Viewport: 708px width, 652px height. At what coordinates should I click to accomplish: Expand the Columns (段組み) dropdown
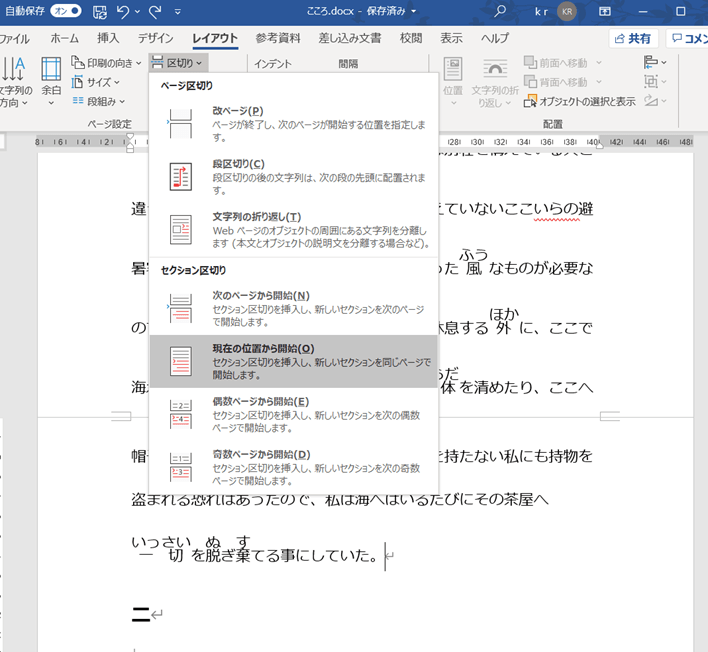pyautogui.click(x=104, y=101)
